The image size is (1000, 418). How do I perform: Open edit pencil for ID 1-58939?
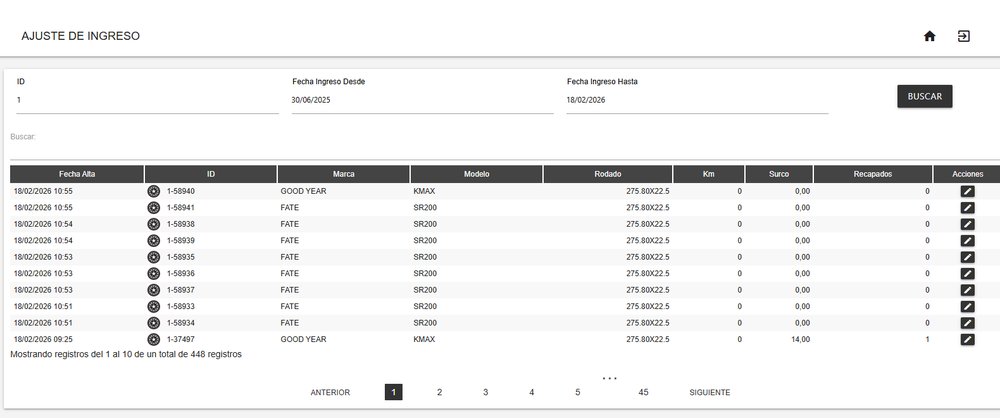pos(967,241)
